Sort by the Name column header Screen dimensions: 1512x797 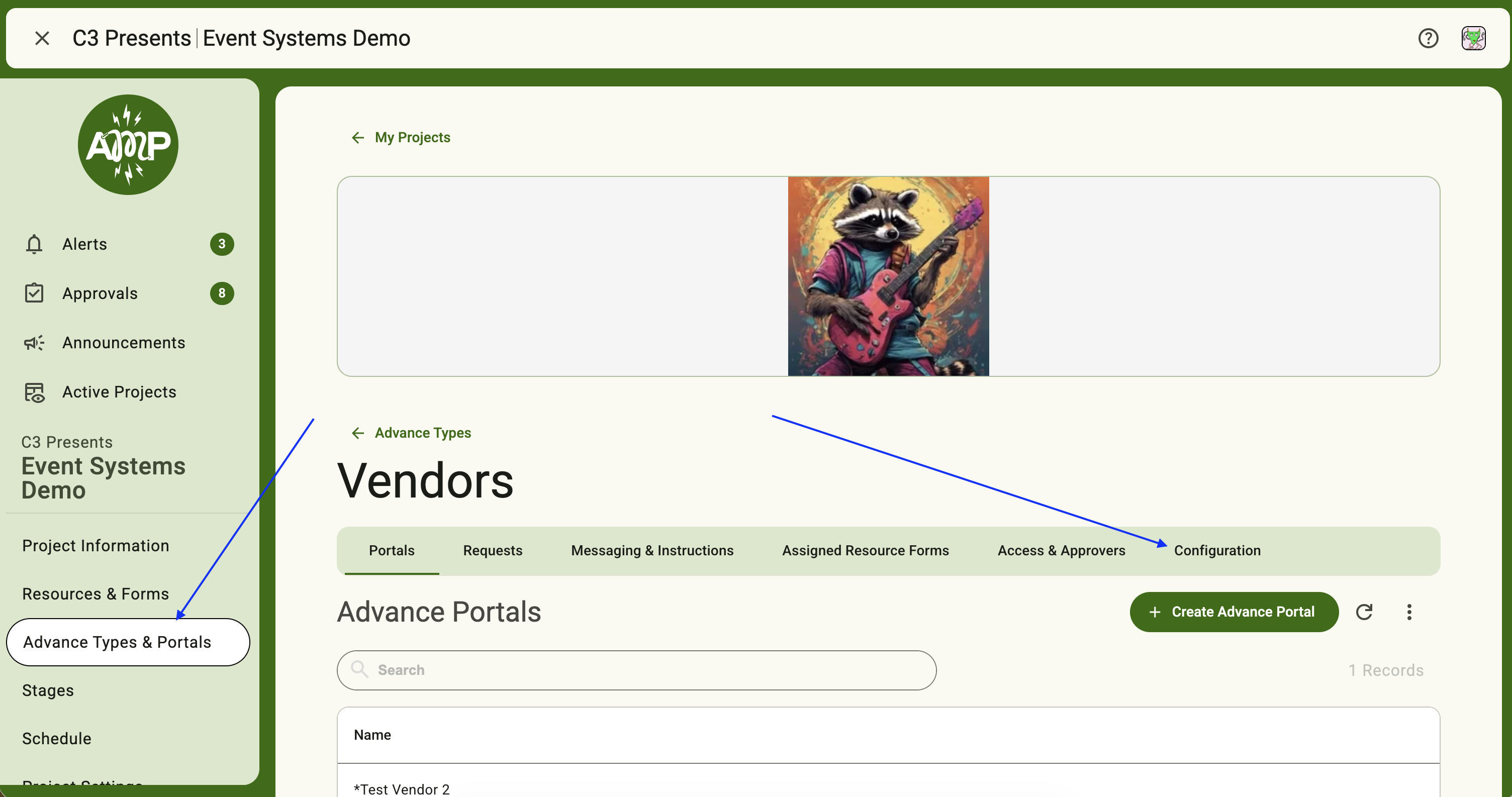tap(372, 734)
